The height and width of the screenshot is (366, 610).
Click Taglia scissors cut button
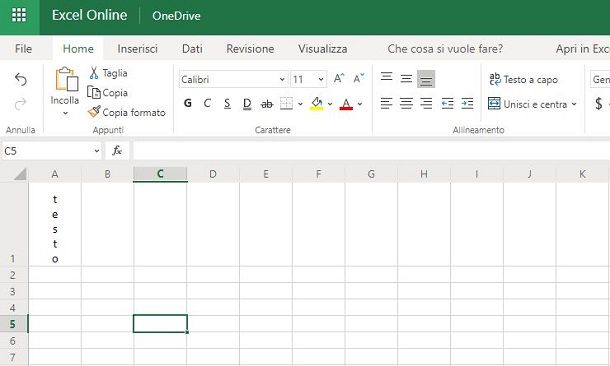108,73
